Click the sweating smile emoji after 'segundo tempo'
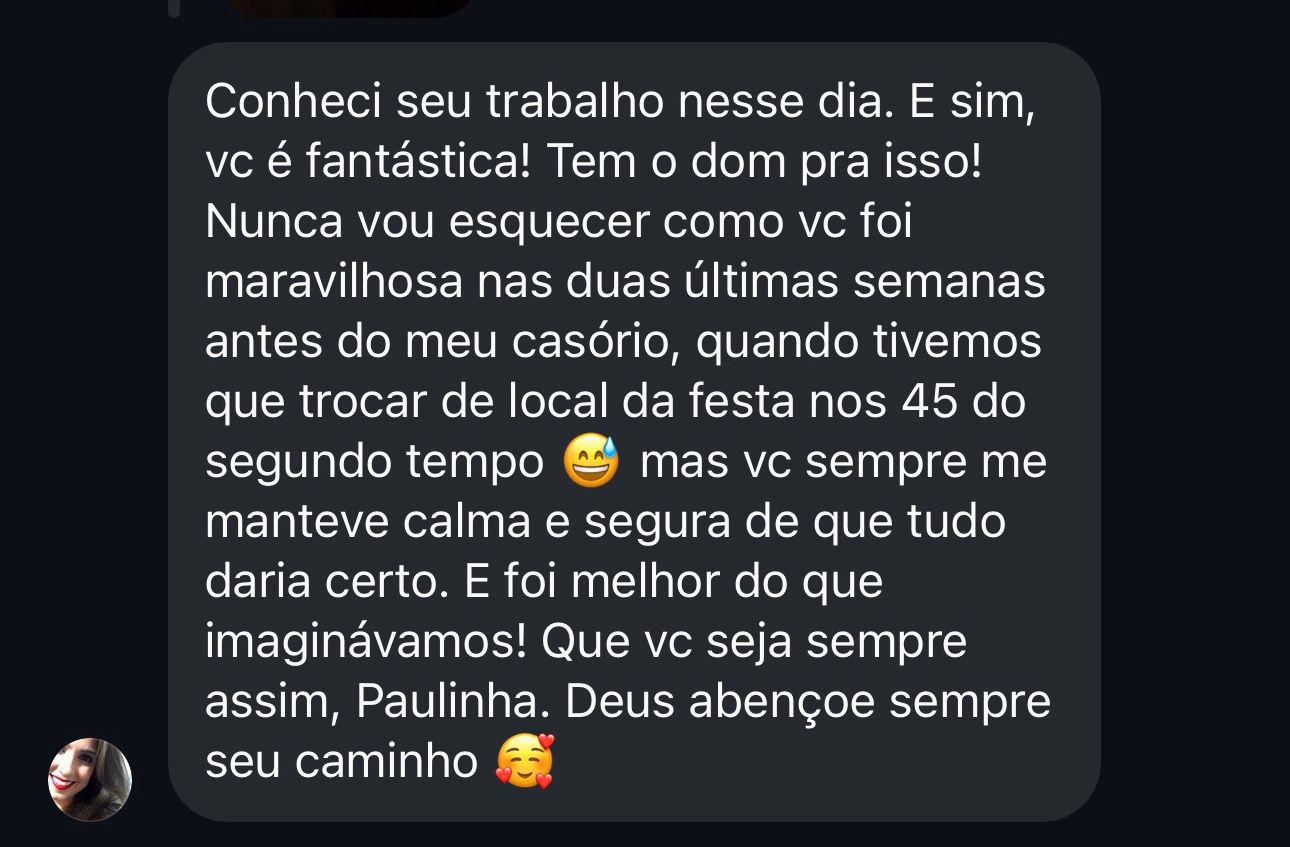The height and width of the screenshot is (847, 1290). (592, 462)
